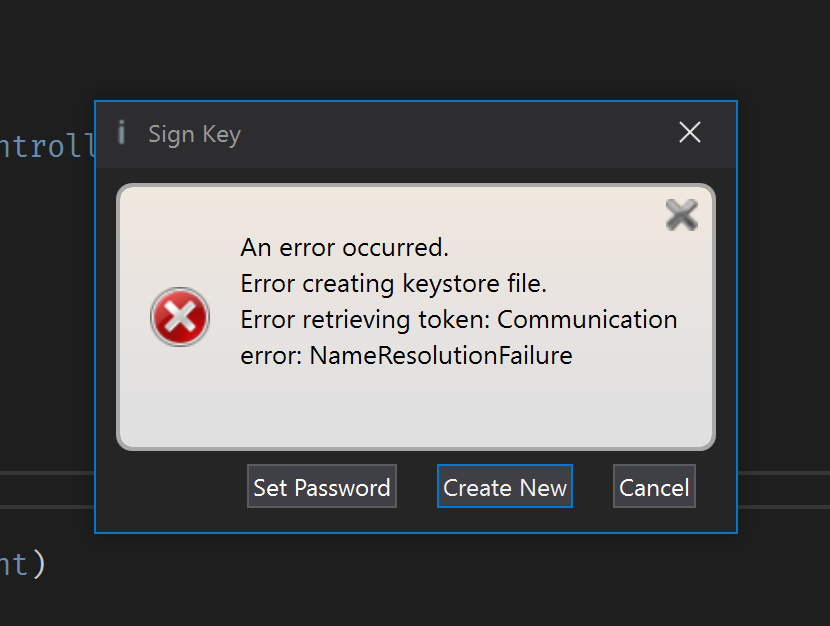Viewport: 830px width, 626px height.
Task: Click the word "Communication" in the error
Action: [587, 319]
